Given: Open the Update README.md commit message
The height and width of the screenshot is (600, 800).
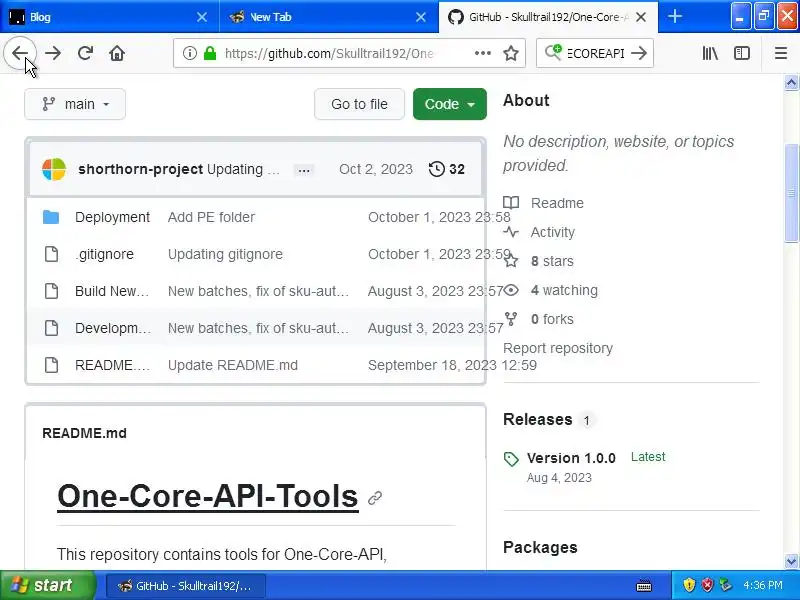Looking at the screenshot, I should pyautogui.click(x=233, y=365).
